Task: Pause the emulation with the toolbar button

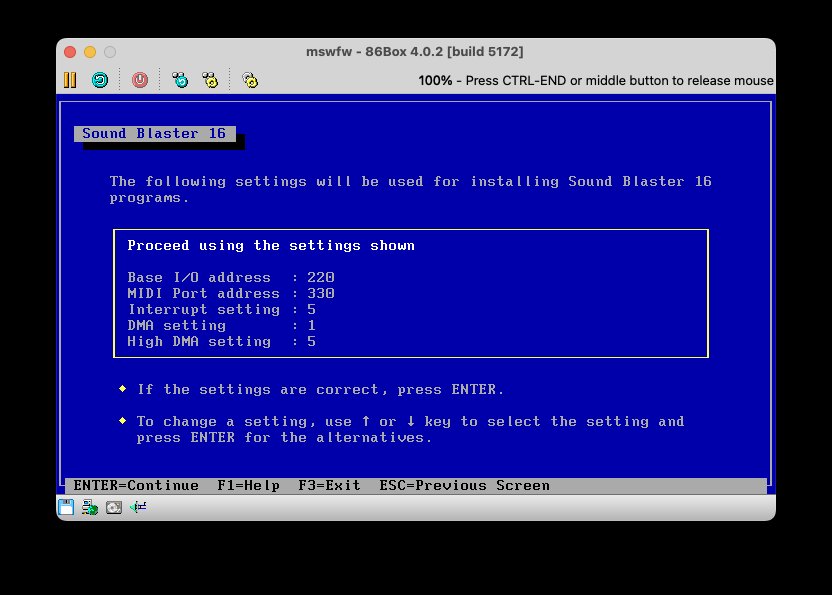Action: (x=70, y=80)
